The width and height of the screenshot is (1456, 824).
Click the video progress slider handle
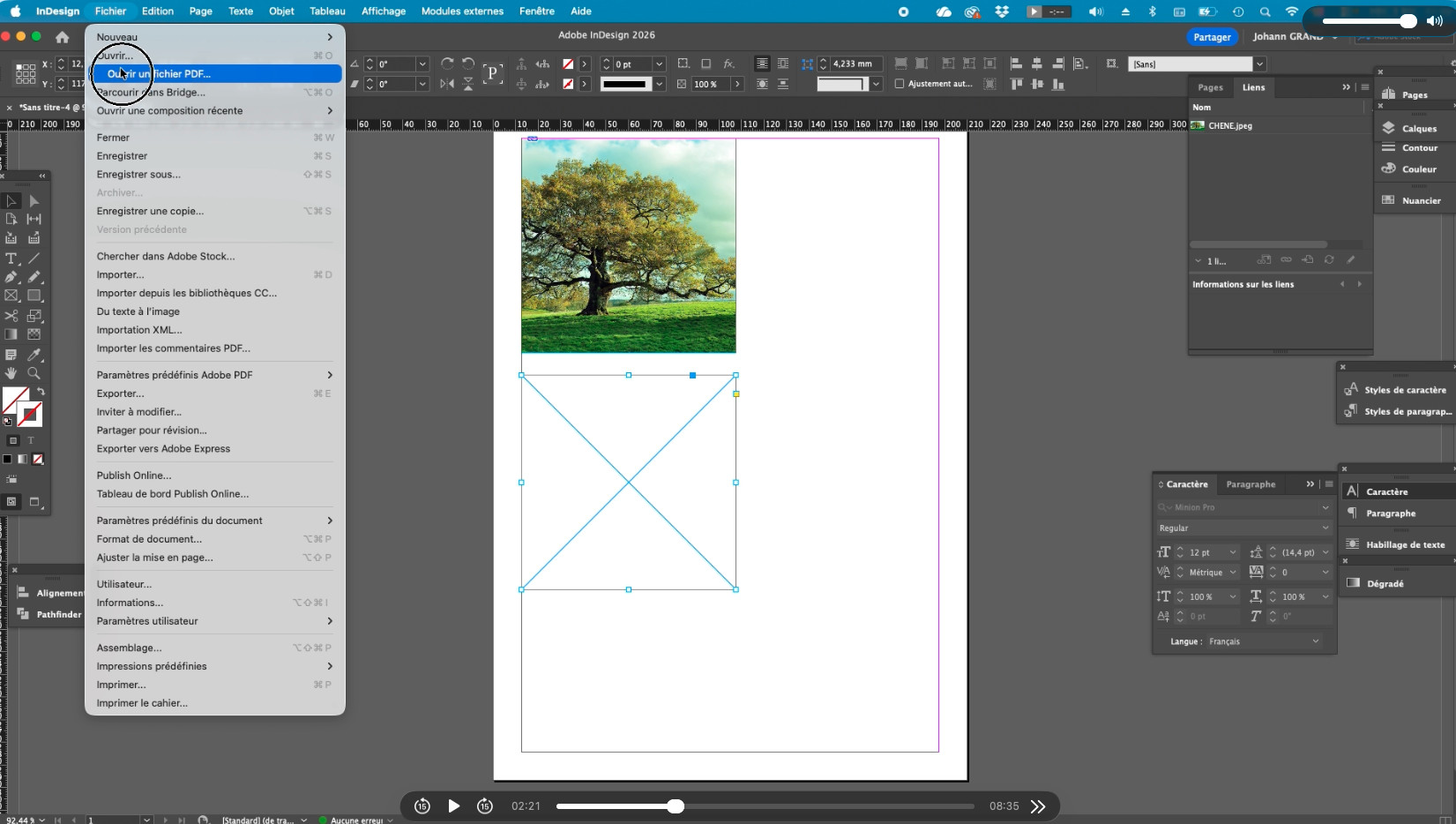pyautogui.click(x=676, y=806)
